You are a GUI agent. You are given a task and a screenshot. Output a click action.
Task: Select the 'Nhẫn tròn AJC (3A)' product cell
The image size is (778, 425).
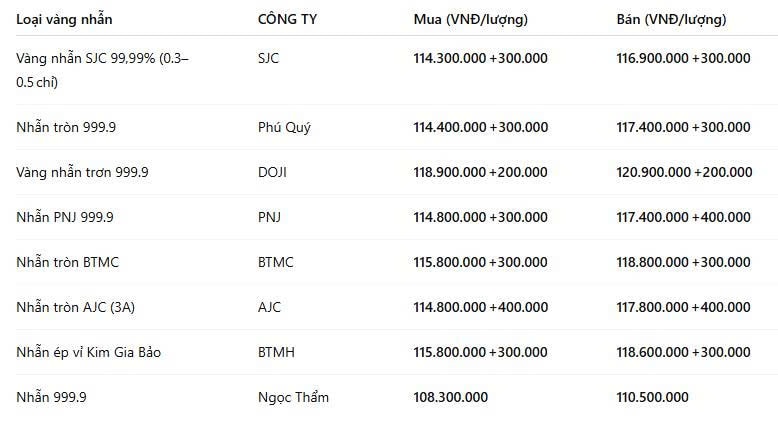tap(75, 307)
